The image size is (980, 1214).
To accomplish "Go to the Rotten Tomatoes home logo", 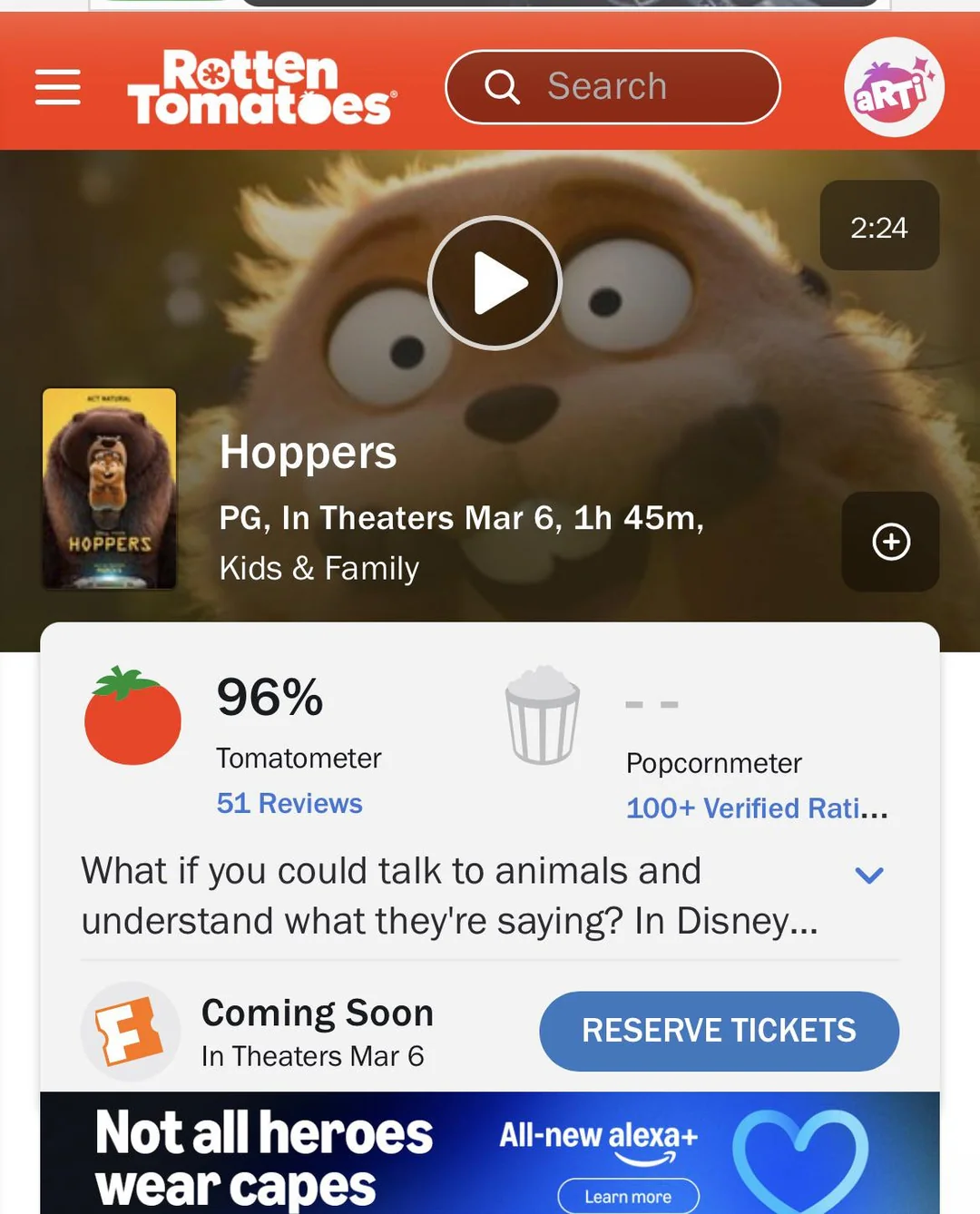I will click(x=261, y=87).
